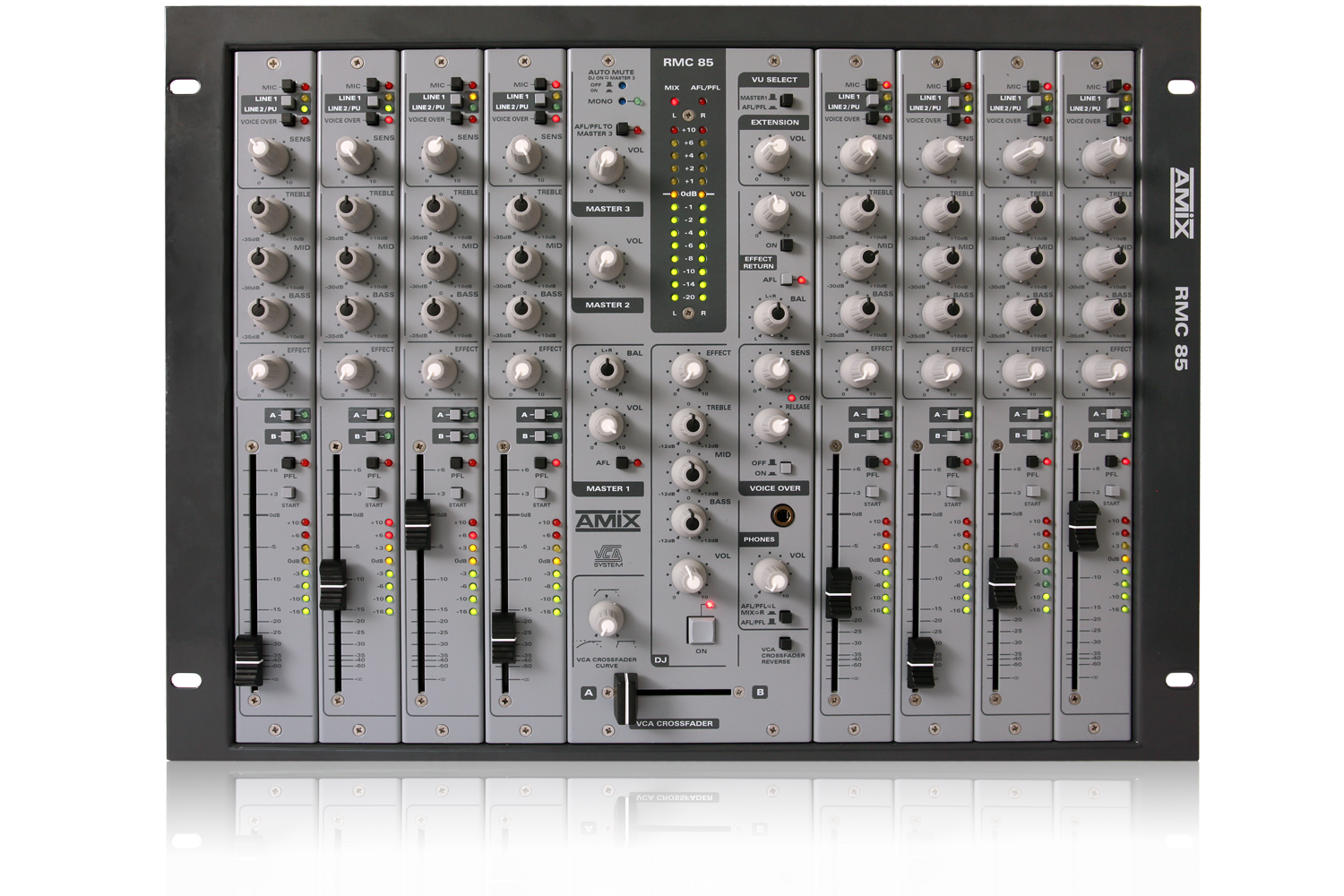Click the MASTER 2 label
The height and width of the screenshot is (896, 1344).
(x=607, y=305)
